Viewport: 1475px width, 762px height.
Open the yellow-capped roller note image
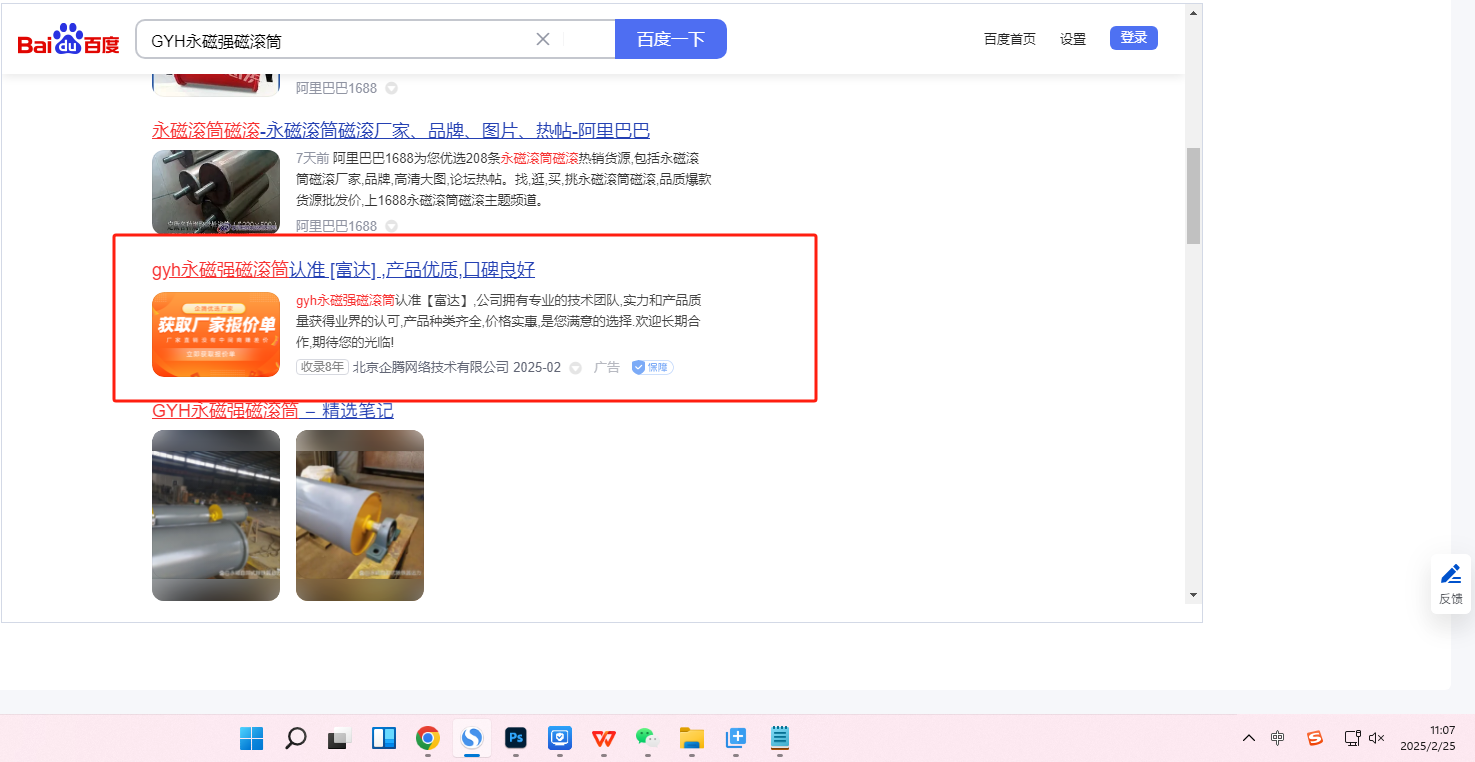coord(360,515)
